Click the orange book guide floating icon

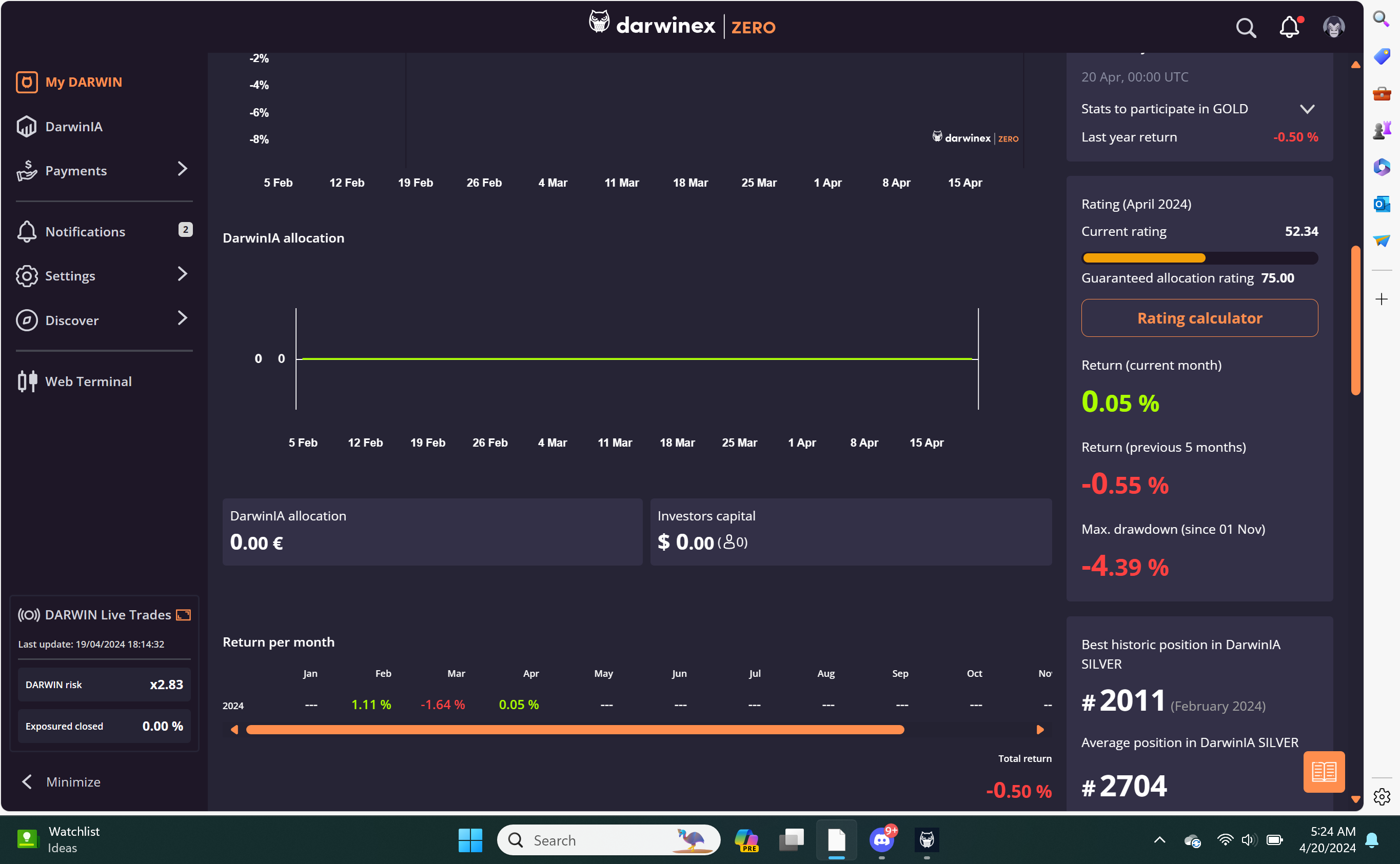click(x=1324, y=771)
